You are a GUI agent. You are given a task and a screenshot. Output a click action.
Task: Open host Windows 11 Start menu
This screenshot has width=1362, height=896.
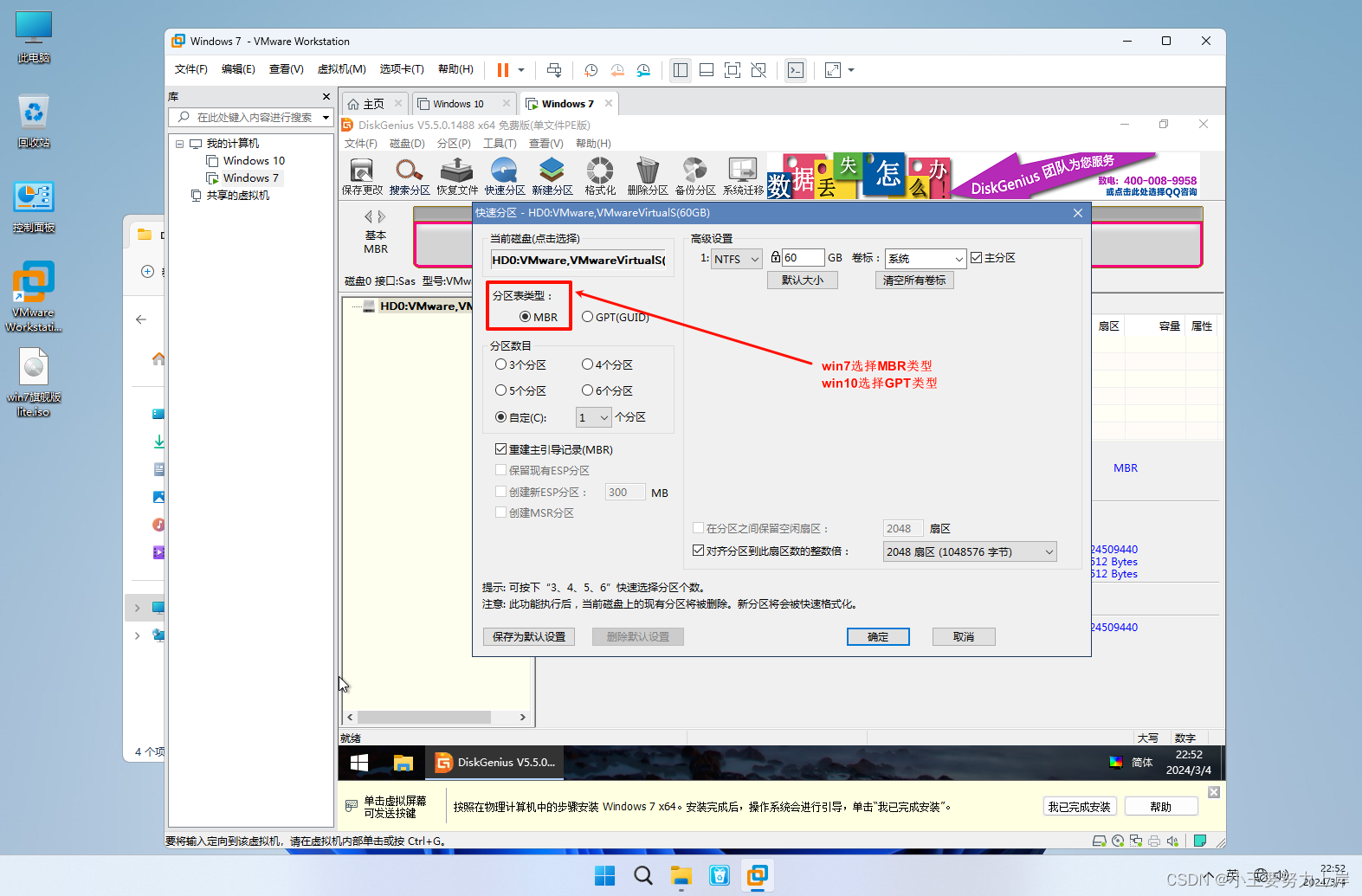point(604,875)
